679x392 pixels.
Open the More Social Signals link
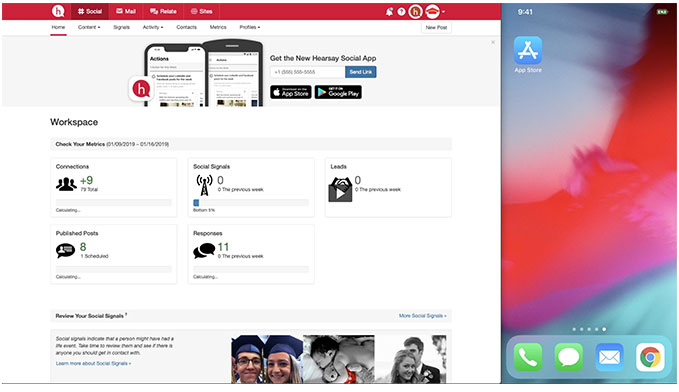[x=422, y=316]
